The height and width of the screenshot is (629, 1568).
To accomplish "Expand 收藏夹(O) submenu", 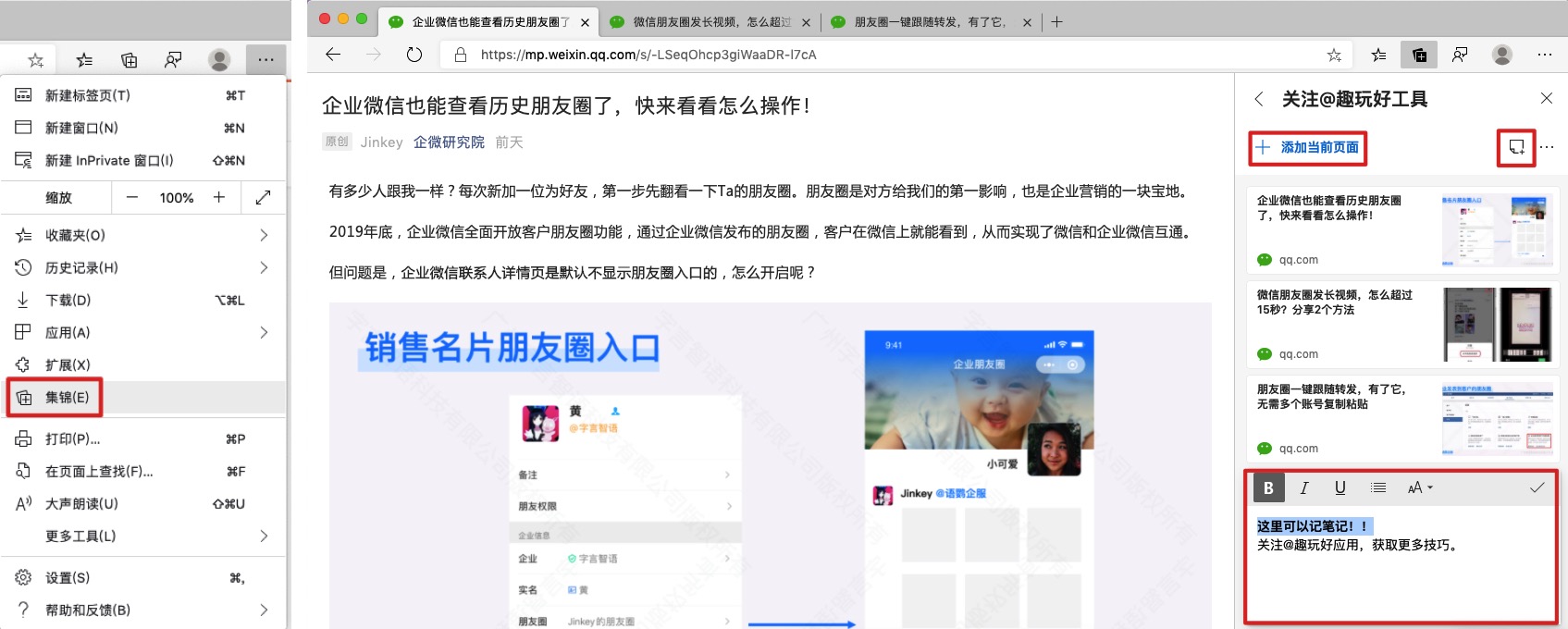I will click(143, 235).
